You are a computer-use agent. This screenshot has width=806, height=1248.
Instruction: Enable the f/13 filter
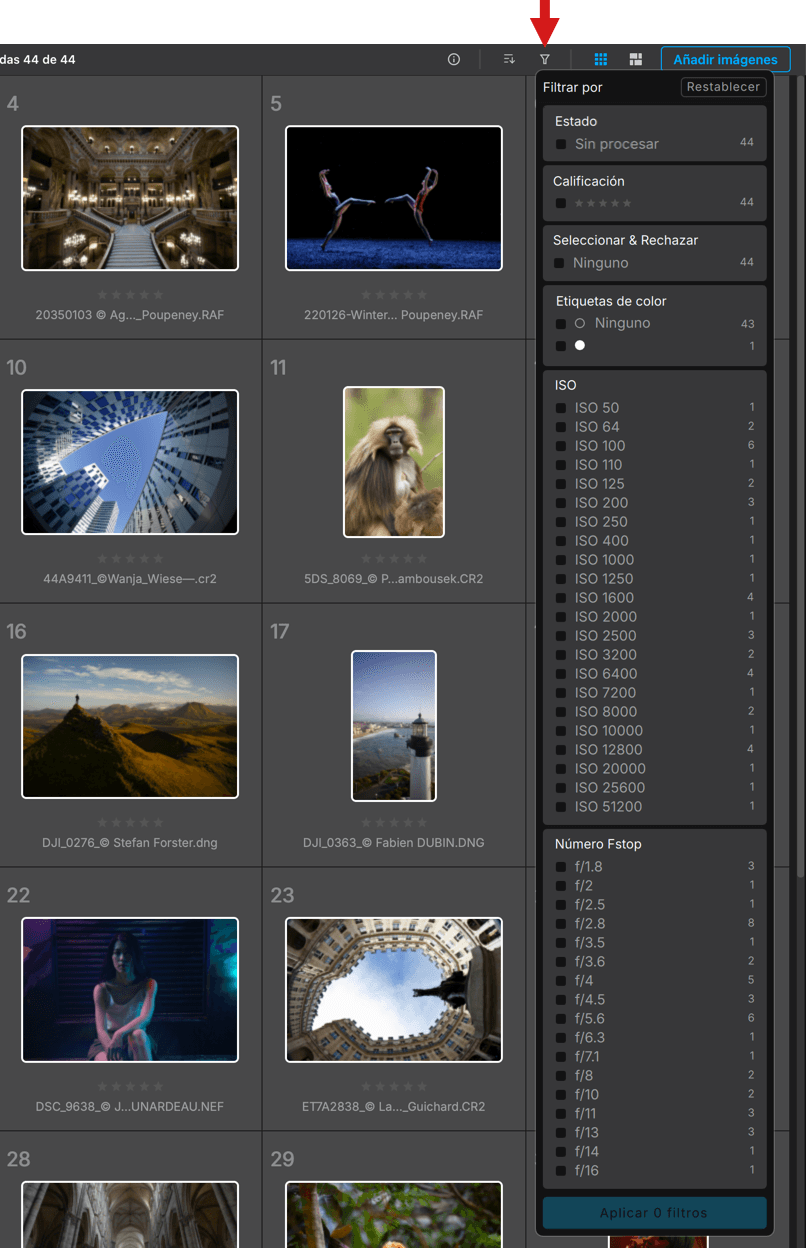point(561,1133)
